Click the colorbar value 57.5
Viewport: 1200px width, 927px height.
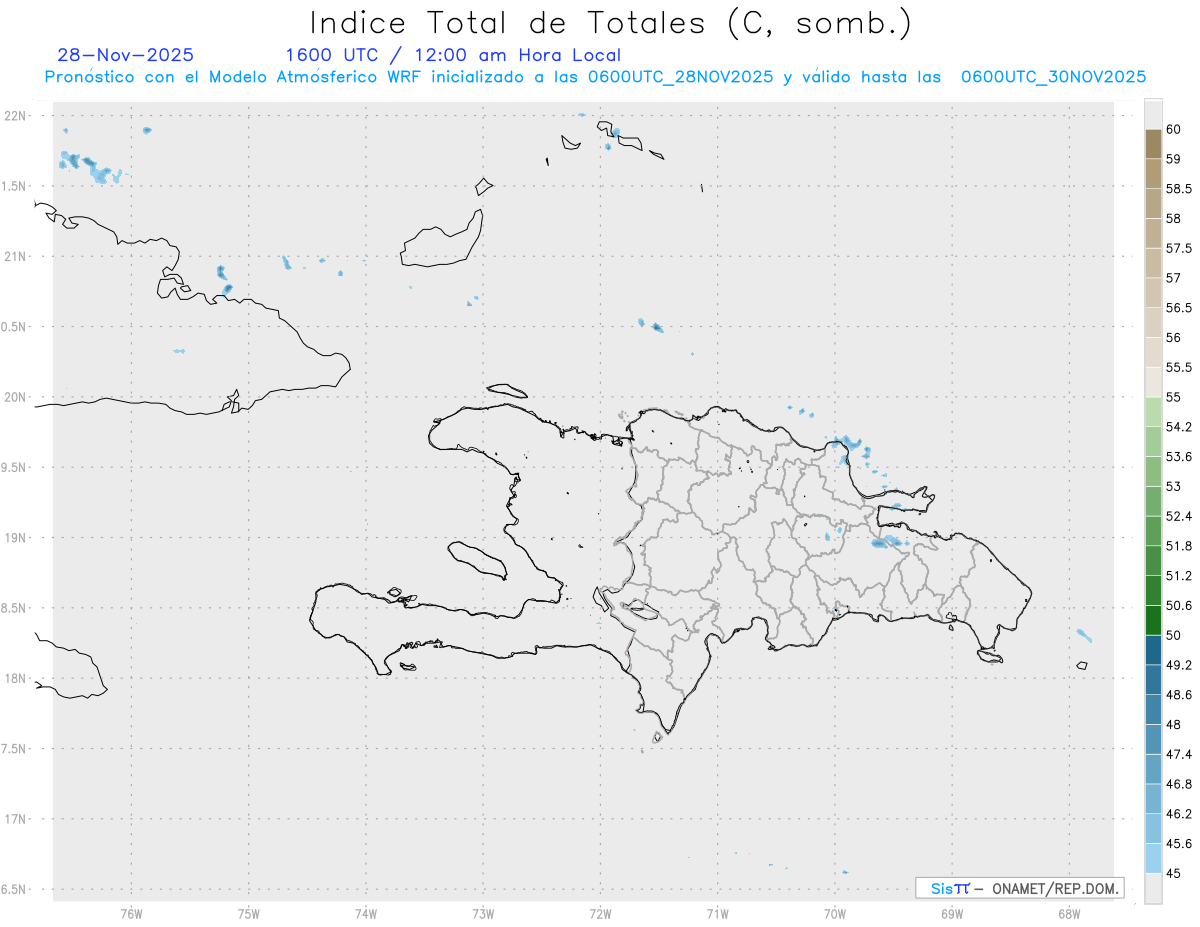click(x=1179, y=248)
